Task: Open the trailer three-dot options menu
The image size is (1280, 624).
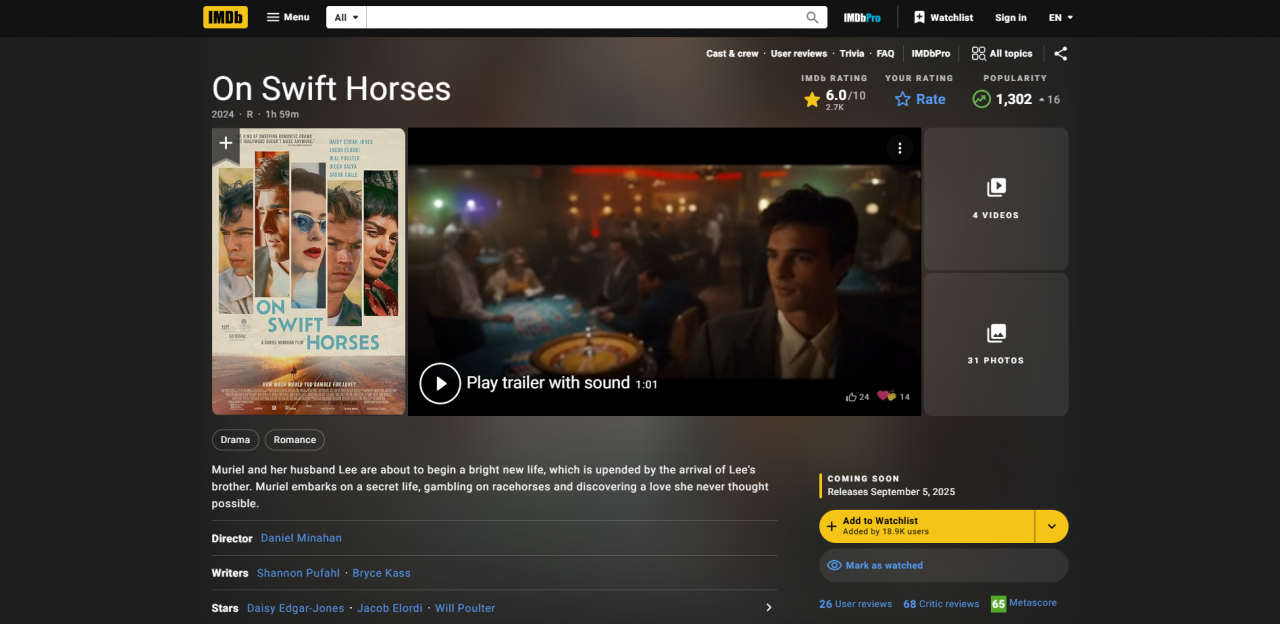Action: 899,148
